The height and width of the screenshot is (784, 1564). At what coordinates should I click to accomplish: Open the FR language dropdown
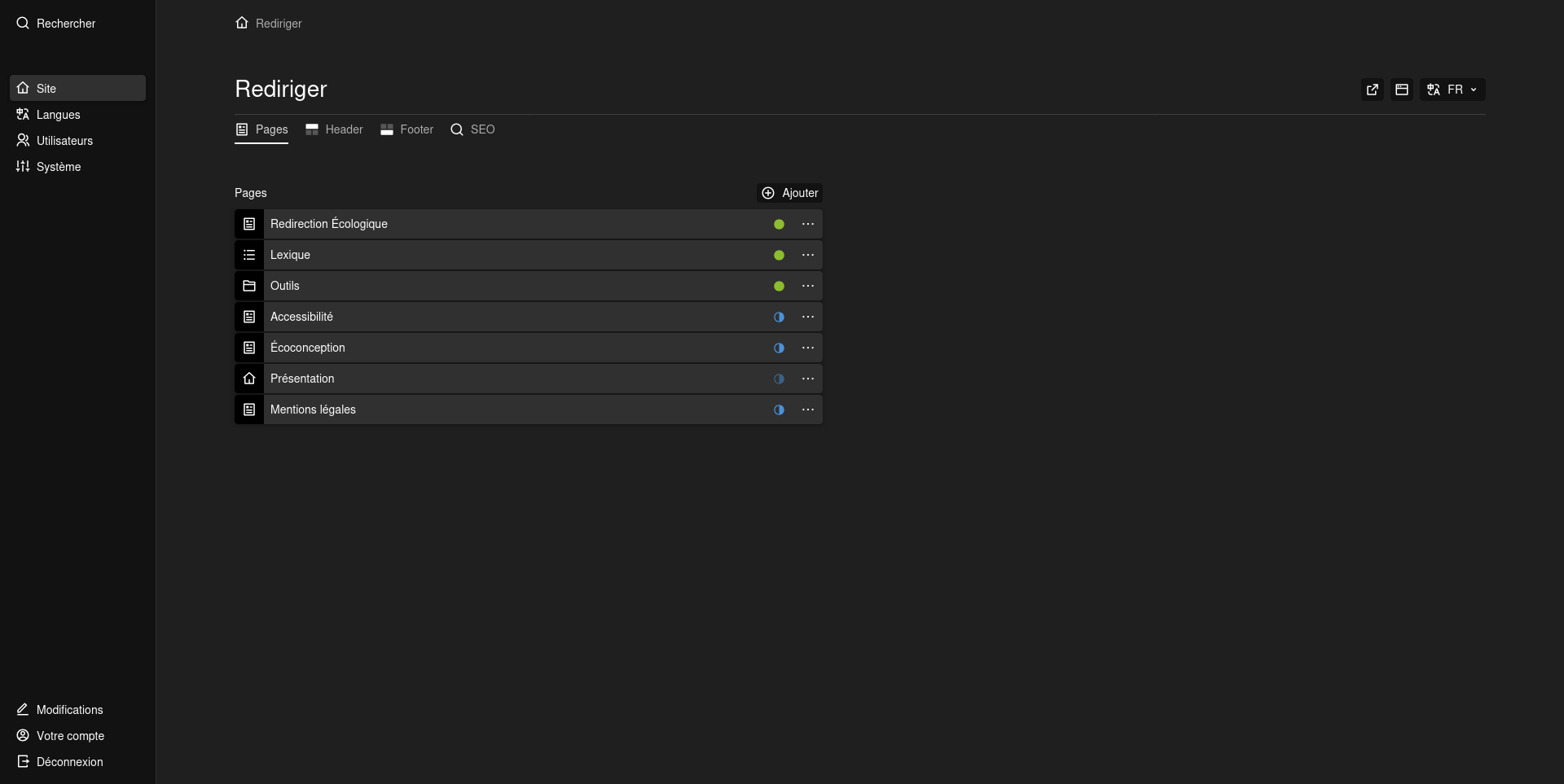click(x=1452, y=90)
